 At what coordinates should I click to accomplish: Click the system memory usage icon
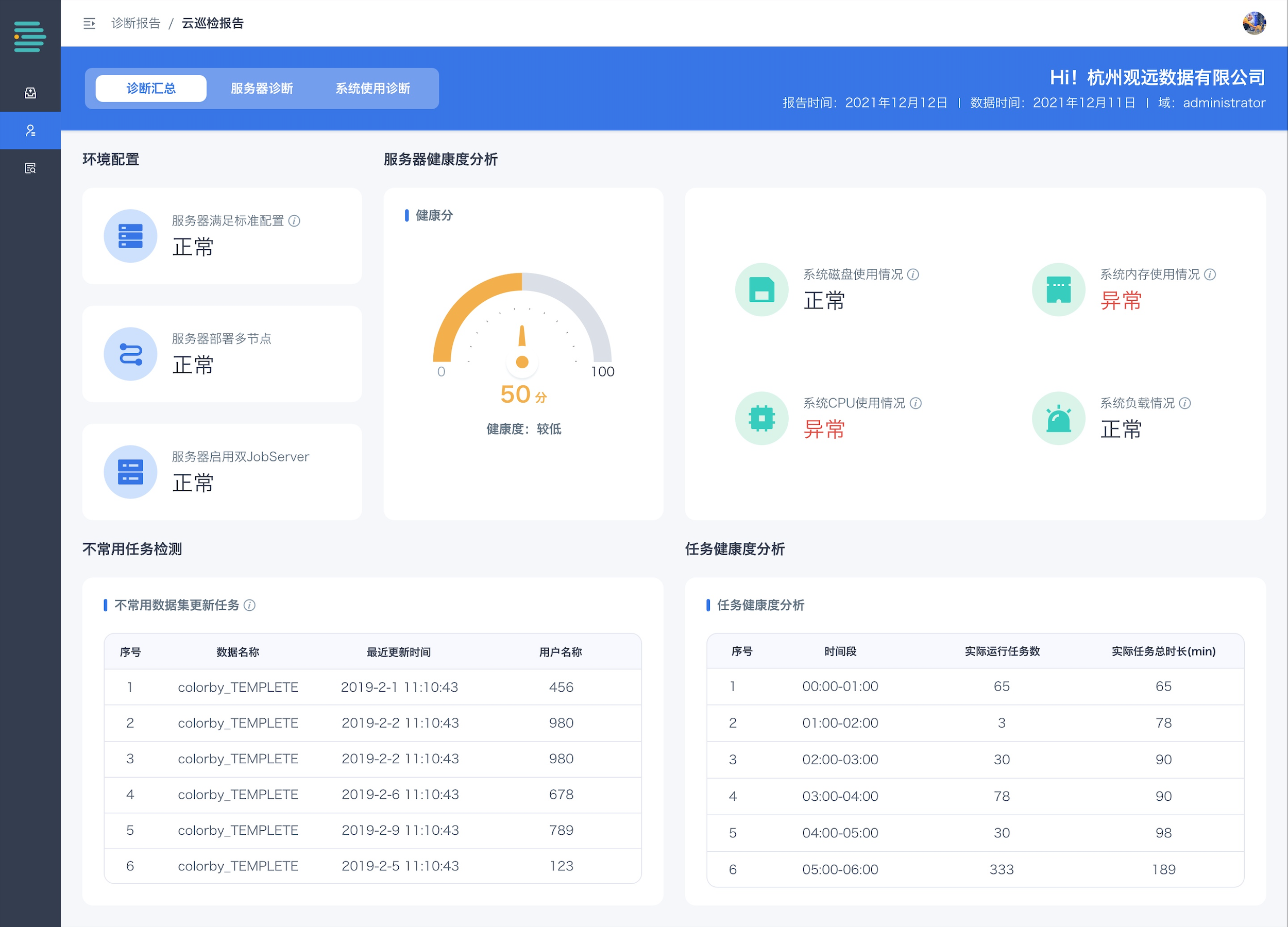point(1059,289)
